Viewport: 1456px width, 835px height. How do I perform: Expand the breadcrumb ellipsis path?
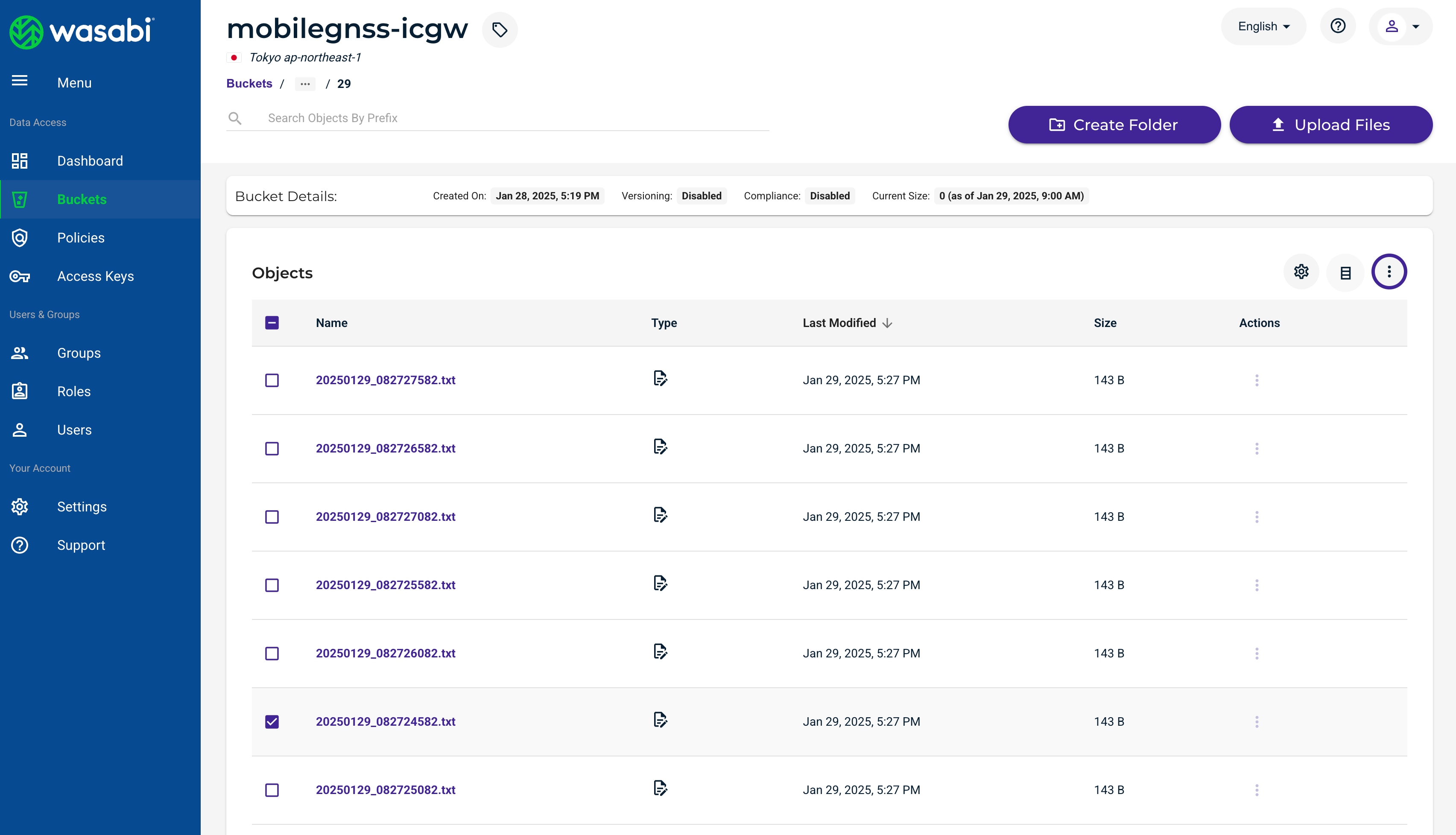304,84
